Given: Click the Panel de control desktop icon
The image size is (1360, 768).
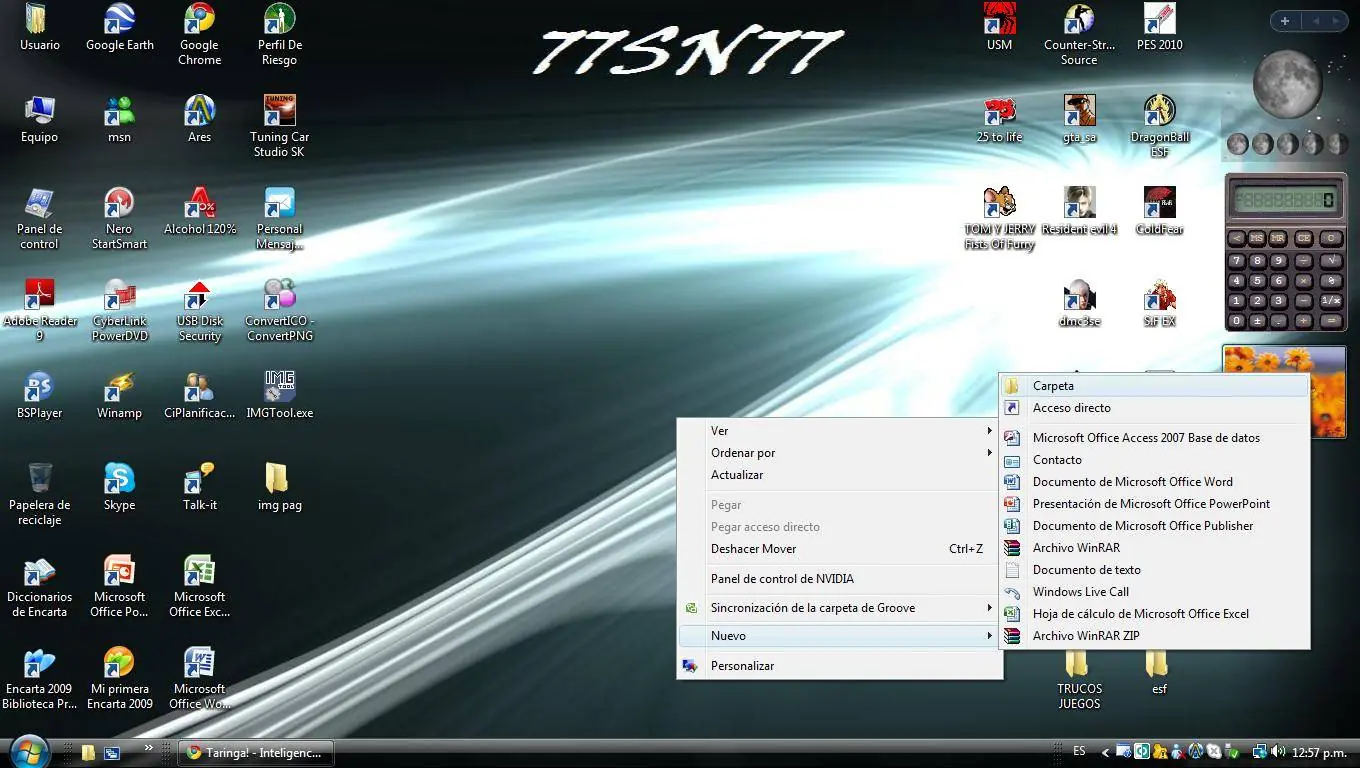Looking at the screenshot, I should tap(40, 218).
